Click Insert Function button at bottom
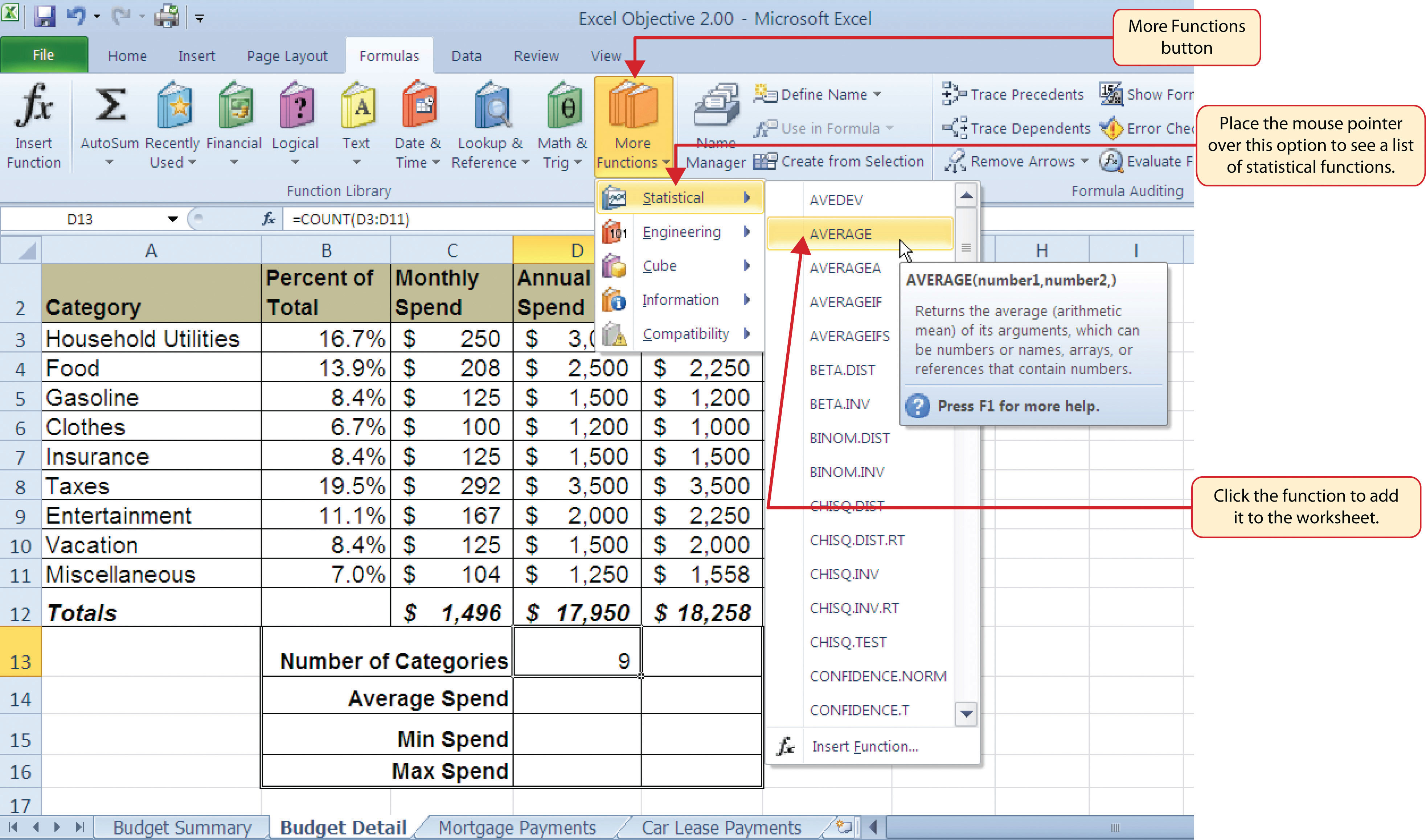Screen dimensions: 1426x840 click(x=862, y=745)
